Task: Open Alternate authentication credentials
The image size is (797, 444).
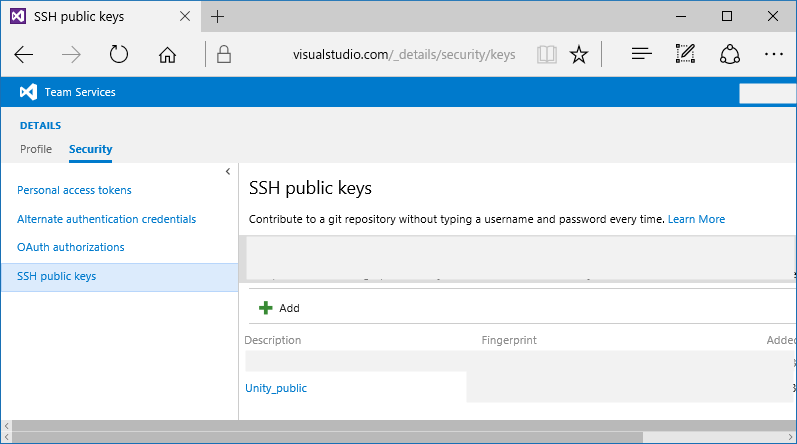Action: click(x=106, y=219)
